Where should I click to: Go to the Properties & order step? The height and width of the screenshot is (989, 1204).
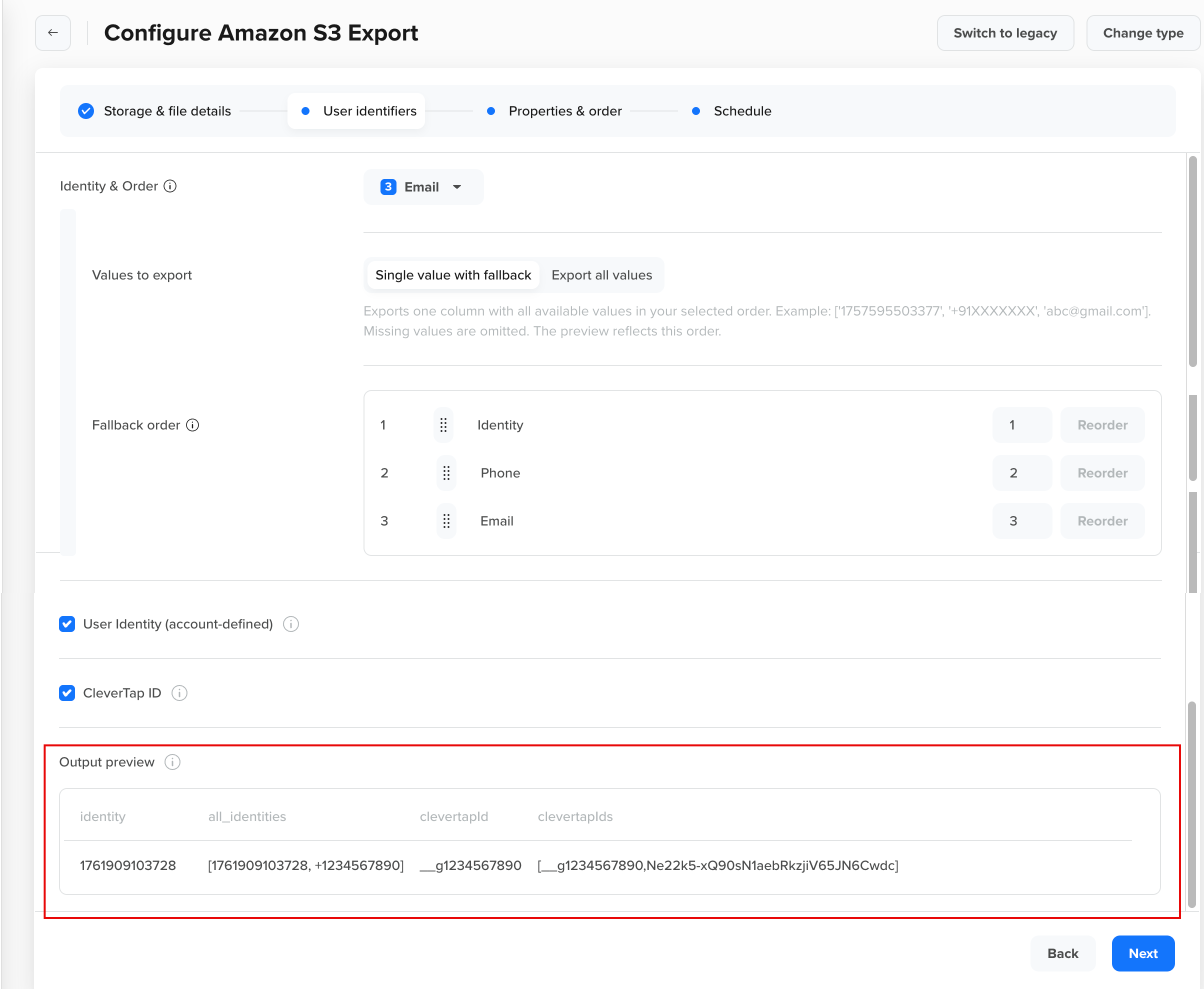pyautogui.click(x=564, y=111)
